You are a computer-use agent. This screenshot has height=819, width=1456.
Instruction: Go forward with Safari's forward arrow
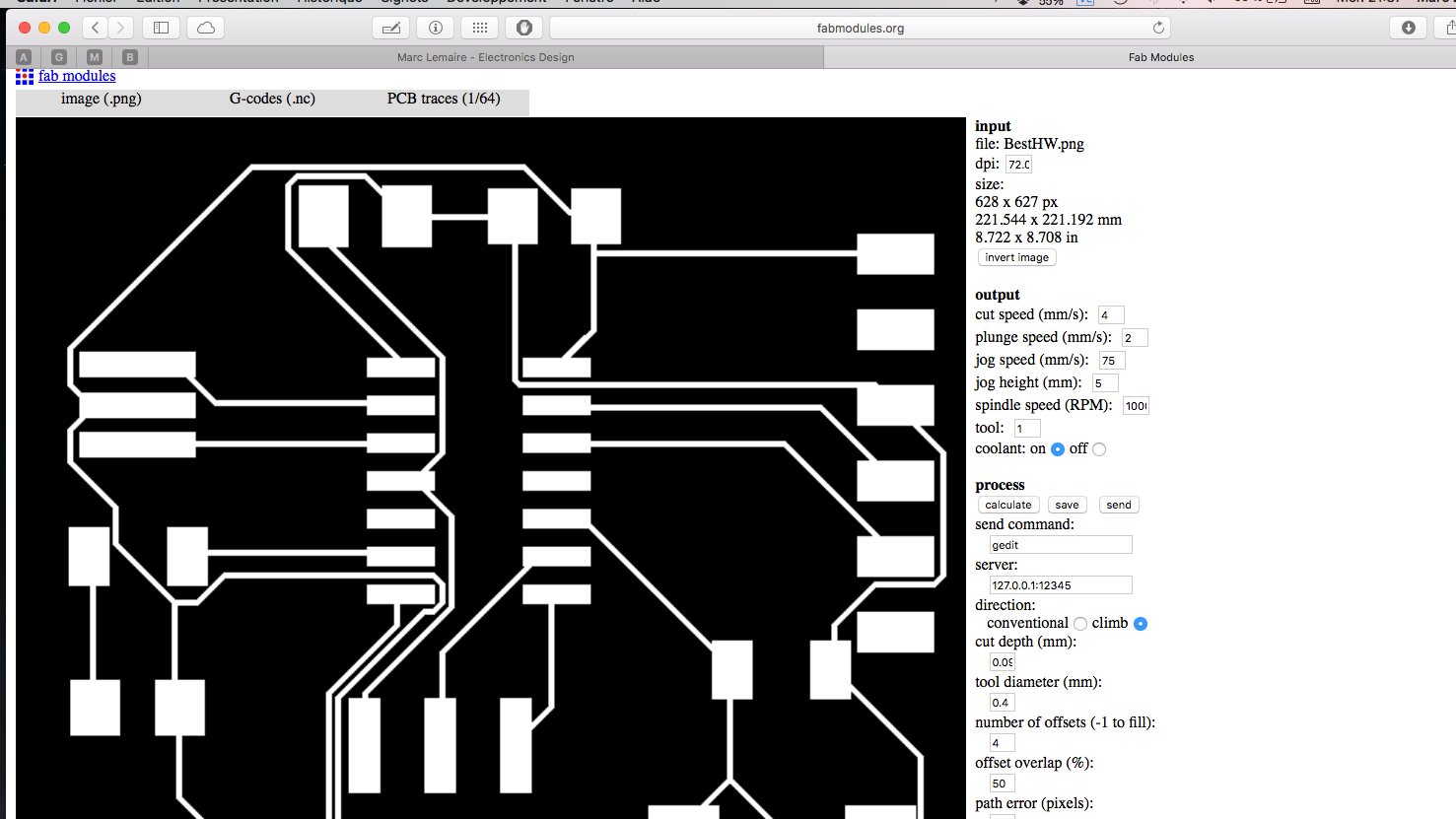tap(120, 28)
